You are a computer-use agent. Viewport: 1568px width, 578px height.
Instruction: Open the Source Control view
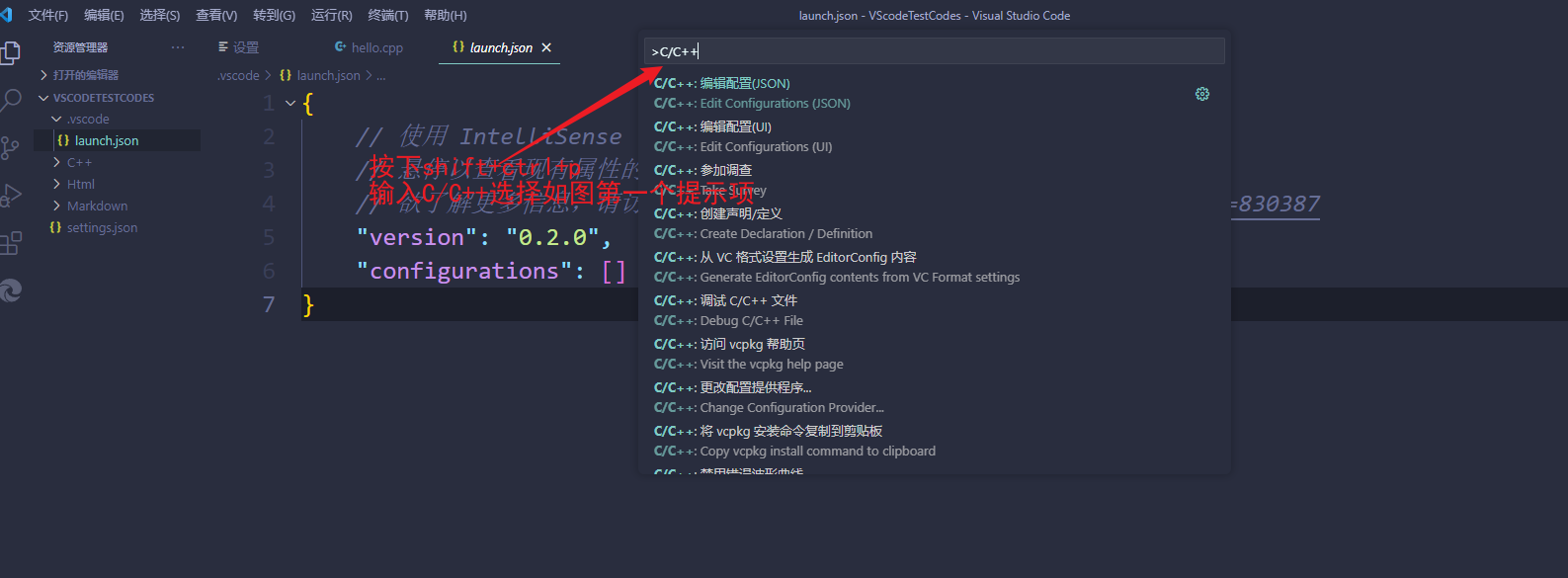pyautogui.click(x=11, y=147)
